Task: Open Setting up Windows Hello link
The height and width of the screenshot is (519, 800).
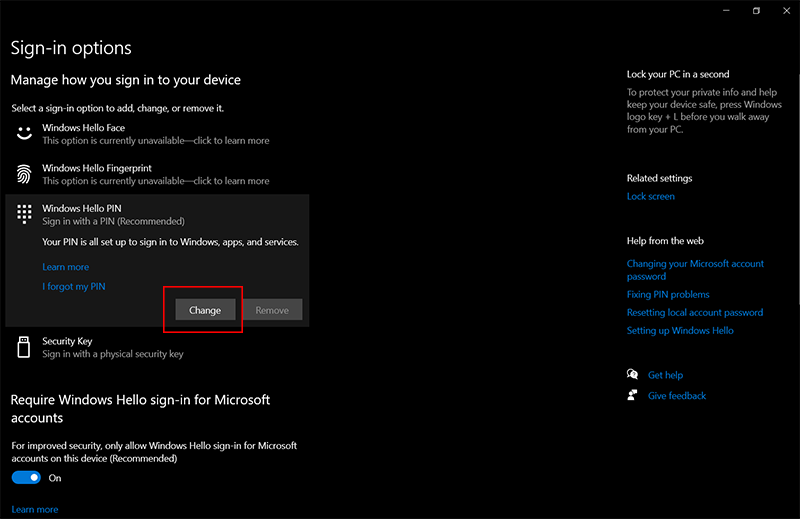Action: [x=680, y=331]
